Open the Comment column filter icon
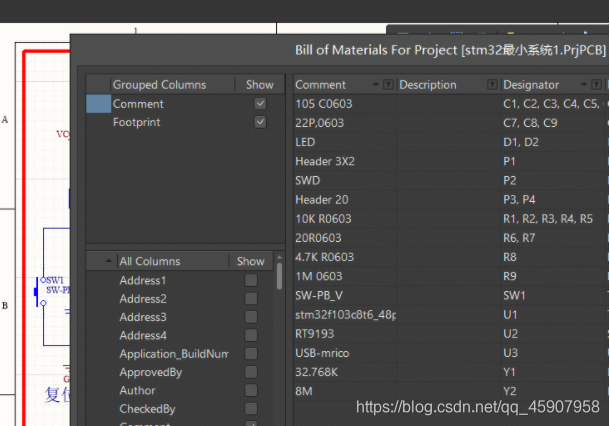 click(x=388, y=84)
